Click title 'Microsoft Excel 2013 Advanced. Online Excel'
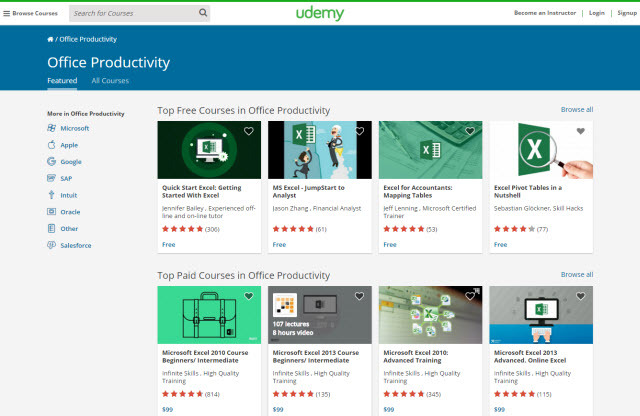Viewport: 640px width, 416px height. 530,356
